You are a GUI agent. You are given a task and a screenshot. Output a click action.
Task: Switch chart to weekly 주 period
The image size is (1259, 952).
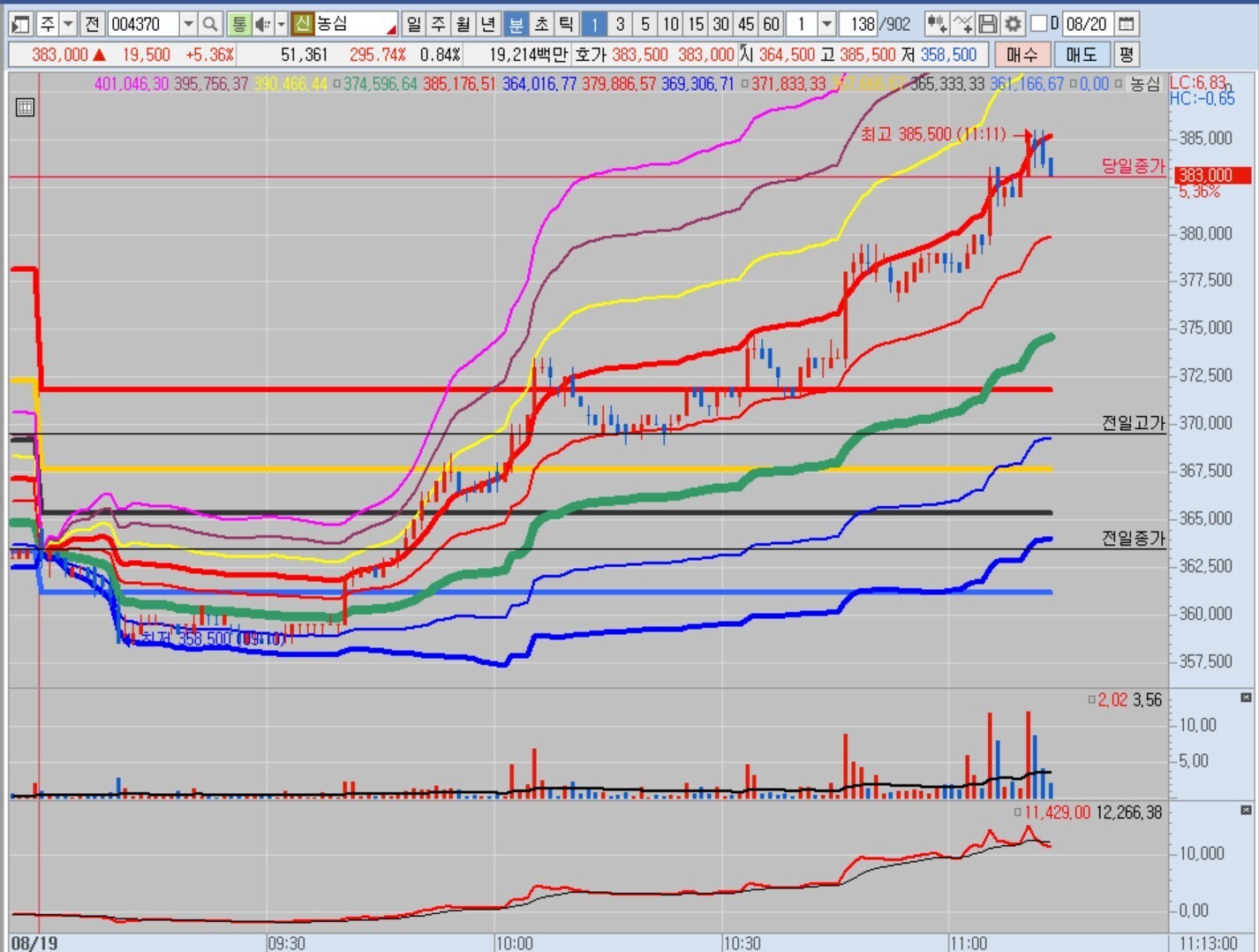click(439, 24)
